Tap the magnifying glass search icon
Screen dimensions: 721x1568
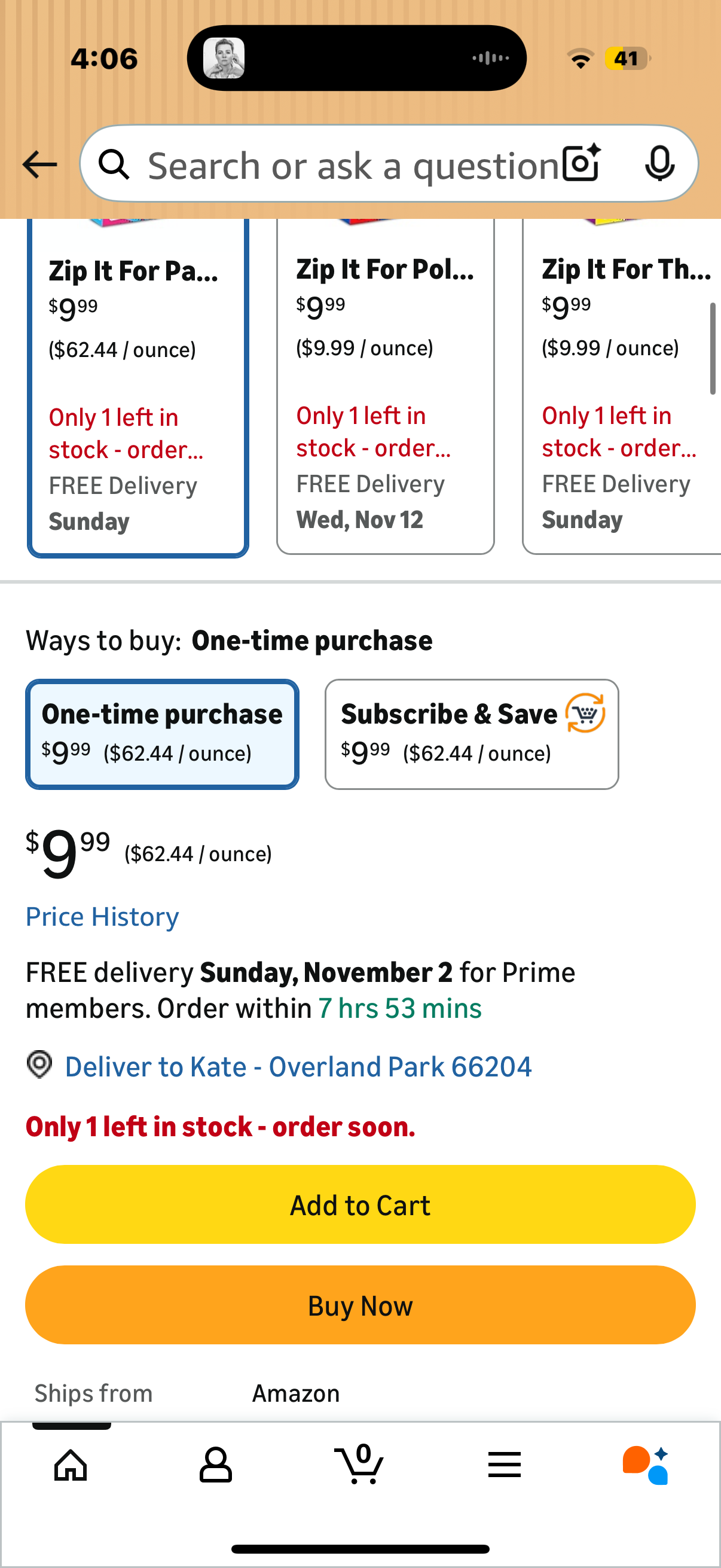click(114, 165)
